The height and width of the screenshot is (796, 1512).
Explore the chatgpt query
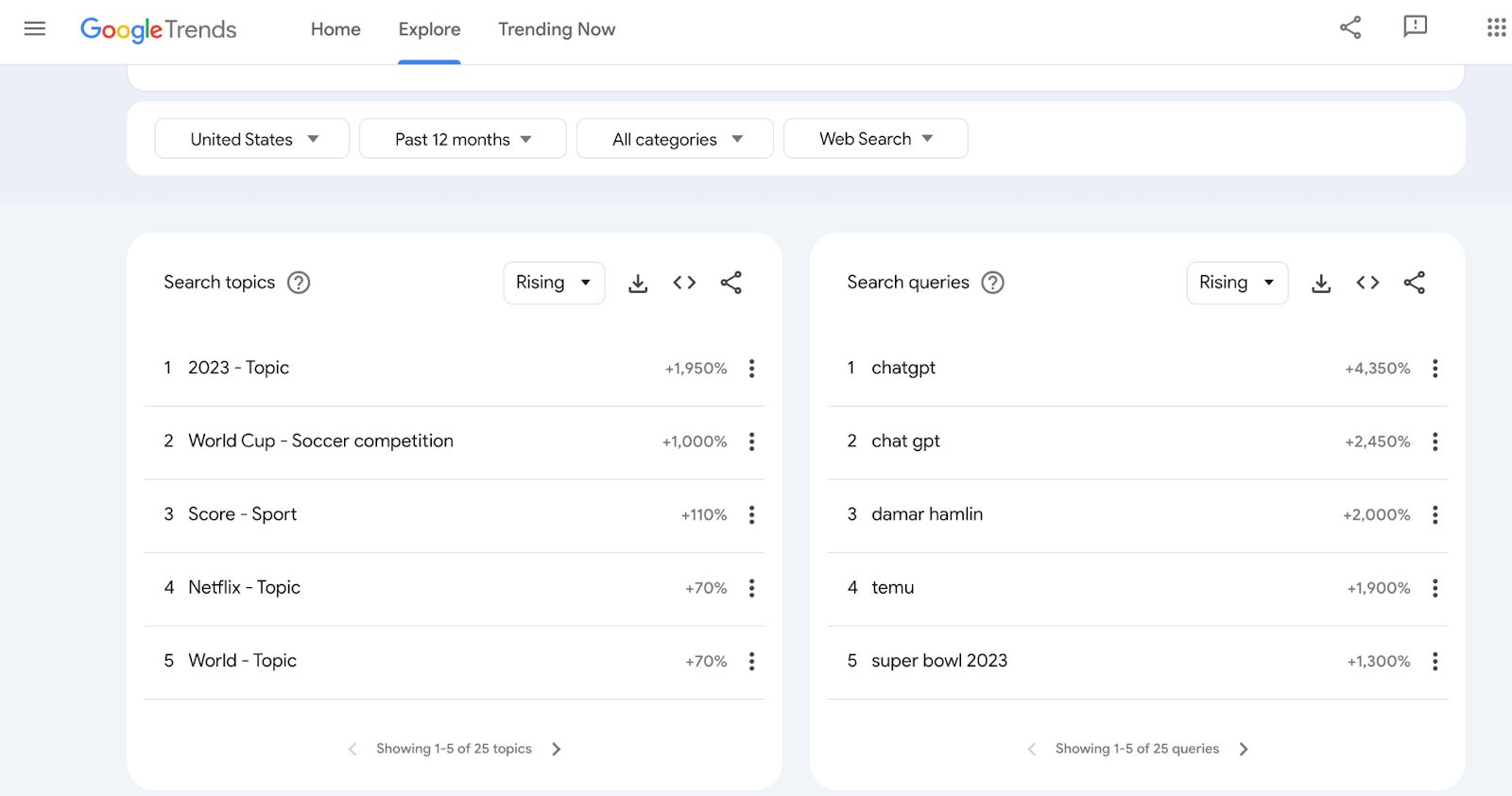[x=903, y=368]
